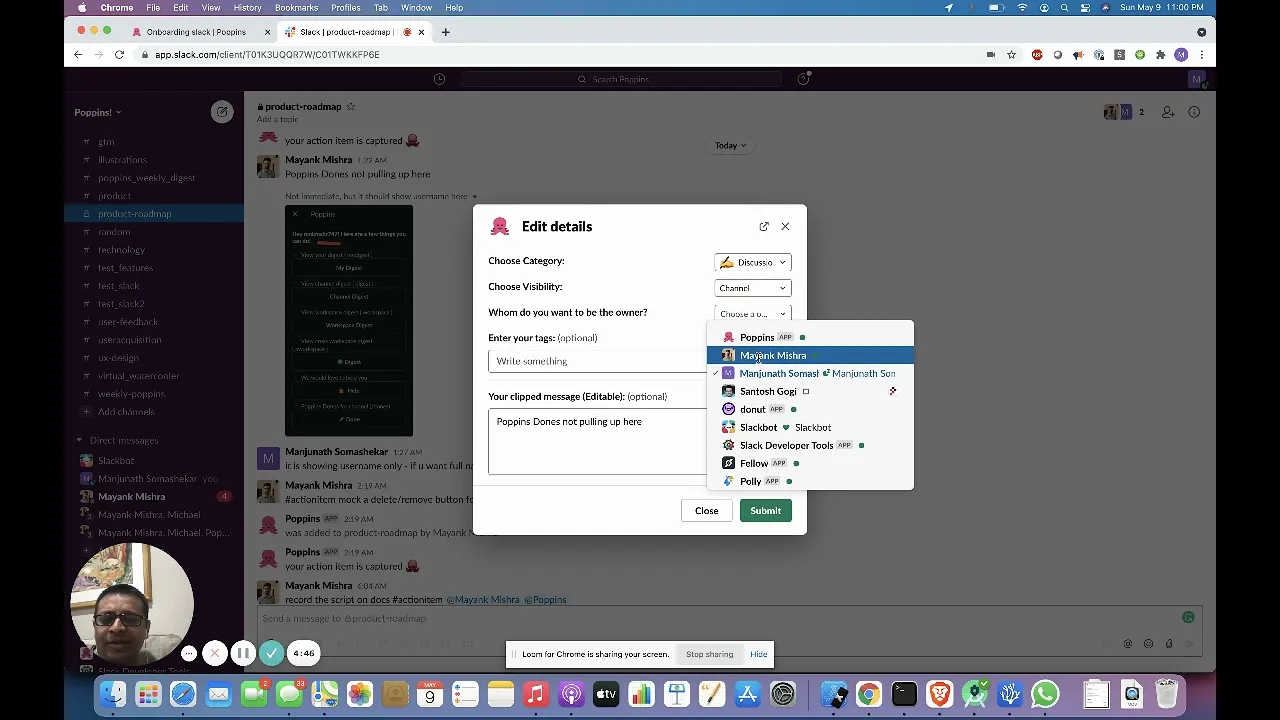Bookmark this page with the star icon
This screenshot has width=1280, height=720.
(x=1012, y=55)
